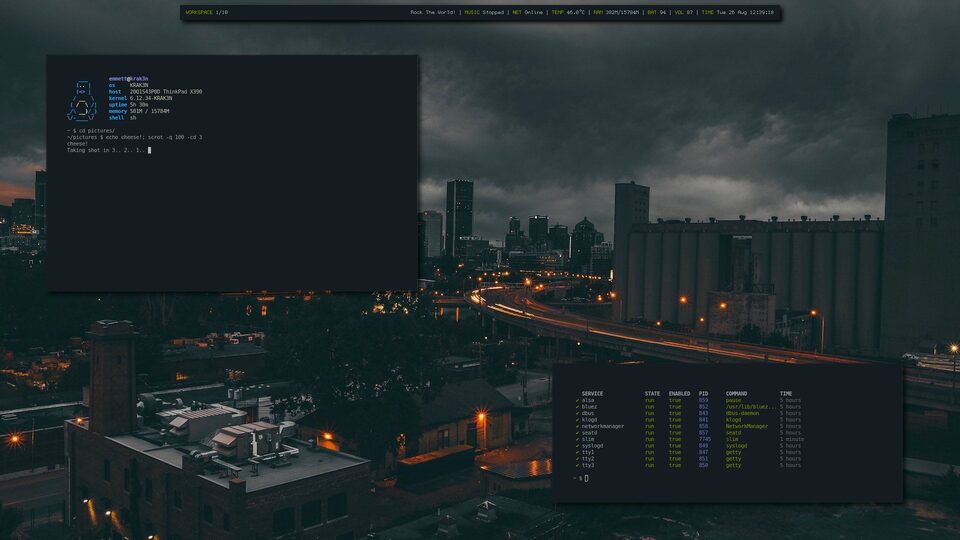Click the SERVICE column header
This screenshot has height=540, width=960.
point(592,394)
